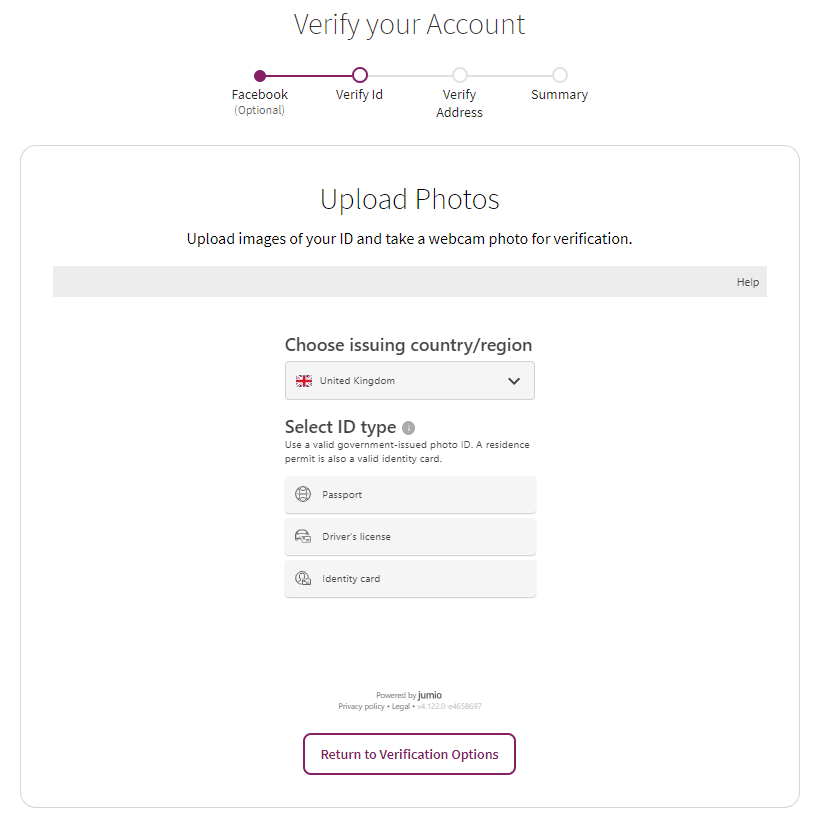The height and width of the screenshot is (815, 817).
Task: Open the info tooltip next to Select ID type
Action: coord(408,427)
